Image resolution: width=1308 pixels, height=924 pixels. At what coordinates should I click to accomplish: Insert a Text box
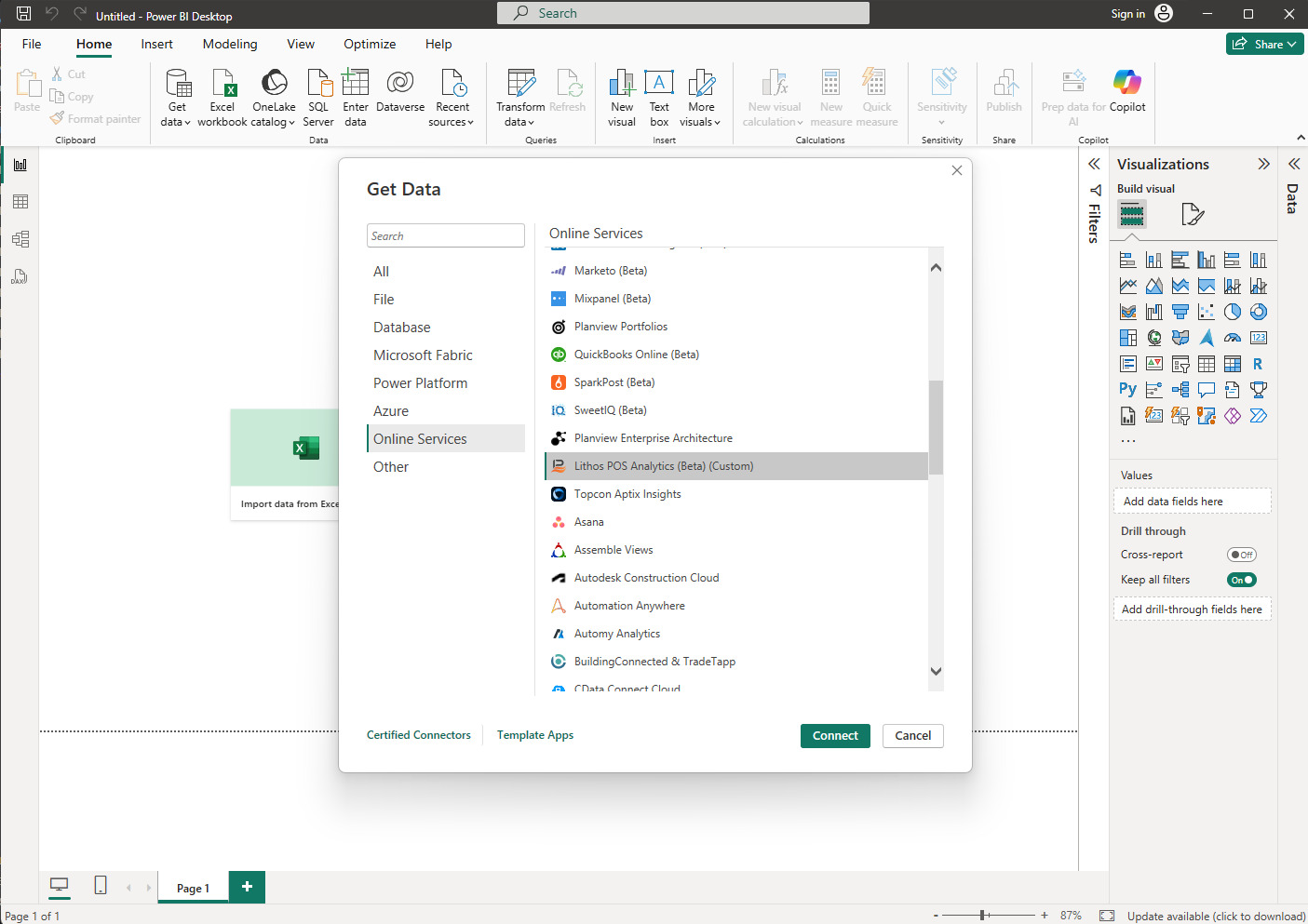pos(659,98)
